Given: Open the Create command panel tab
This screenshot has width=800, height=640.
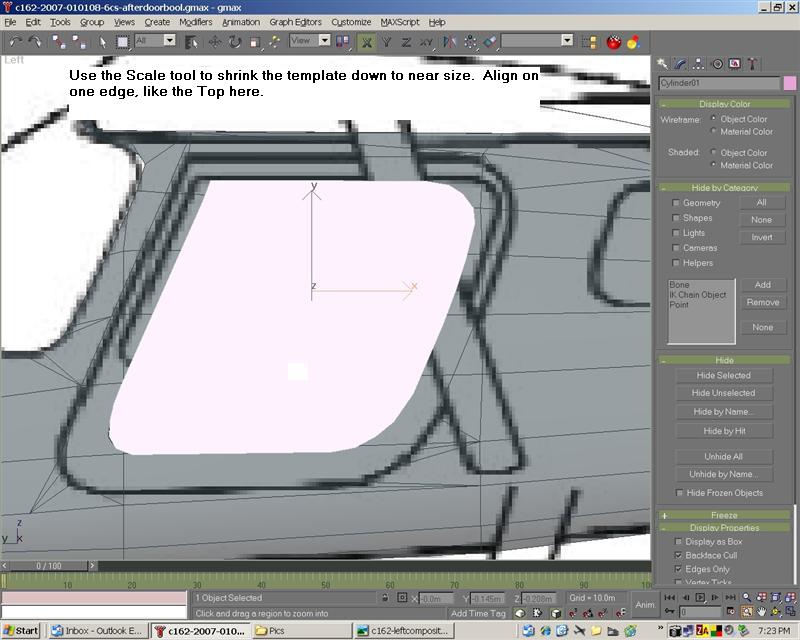Looking at the screenshot, I should [x=662, y=64].
